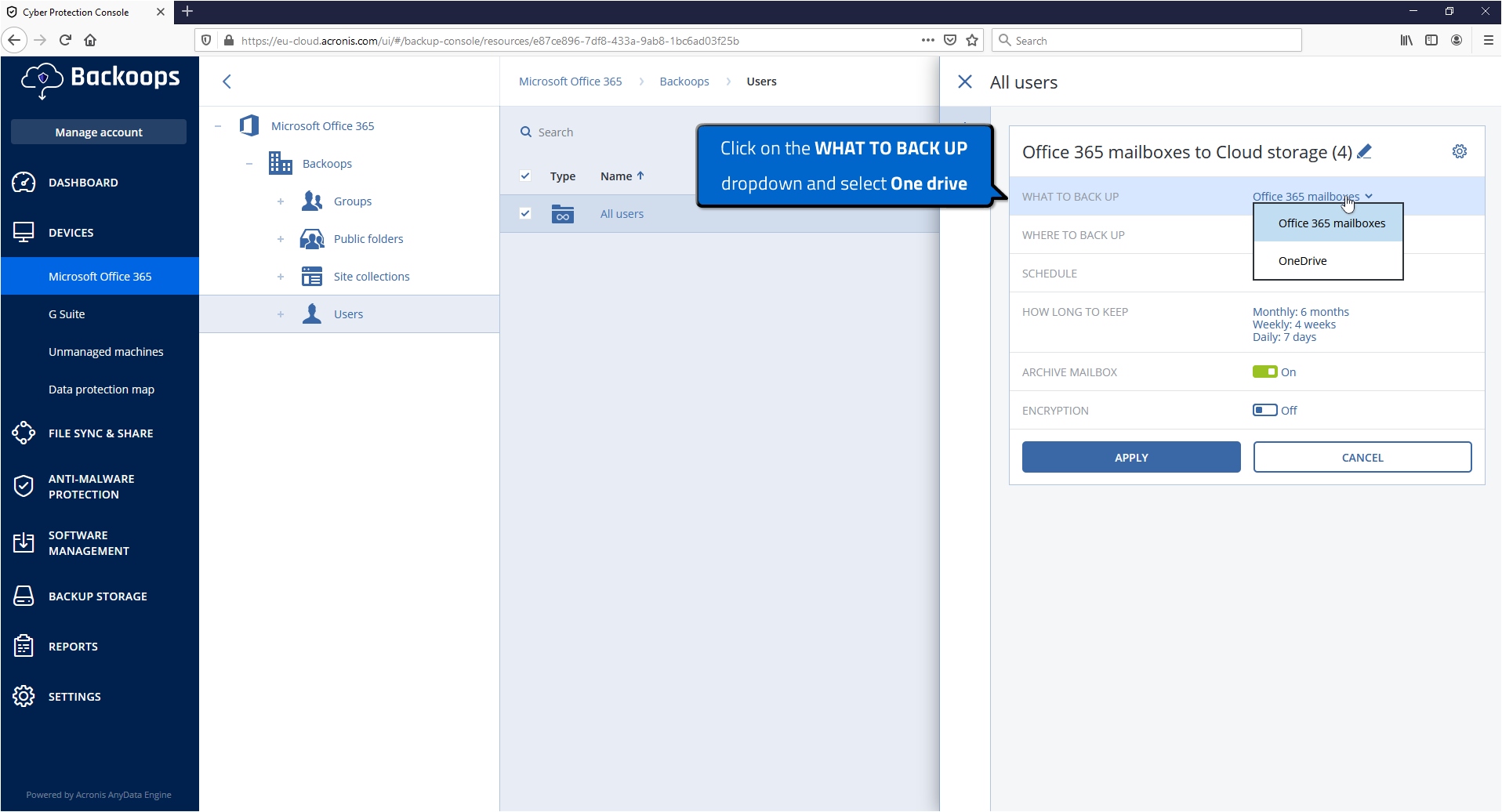Open Unmanaged machines in sidebar menu

pos(106,352)
